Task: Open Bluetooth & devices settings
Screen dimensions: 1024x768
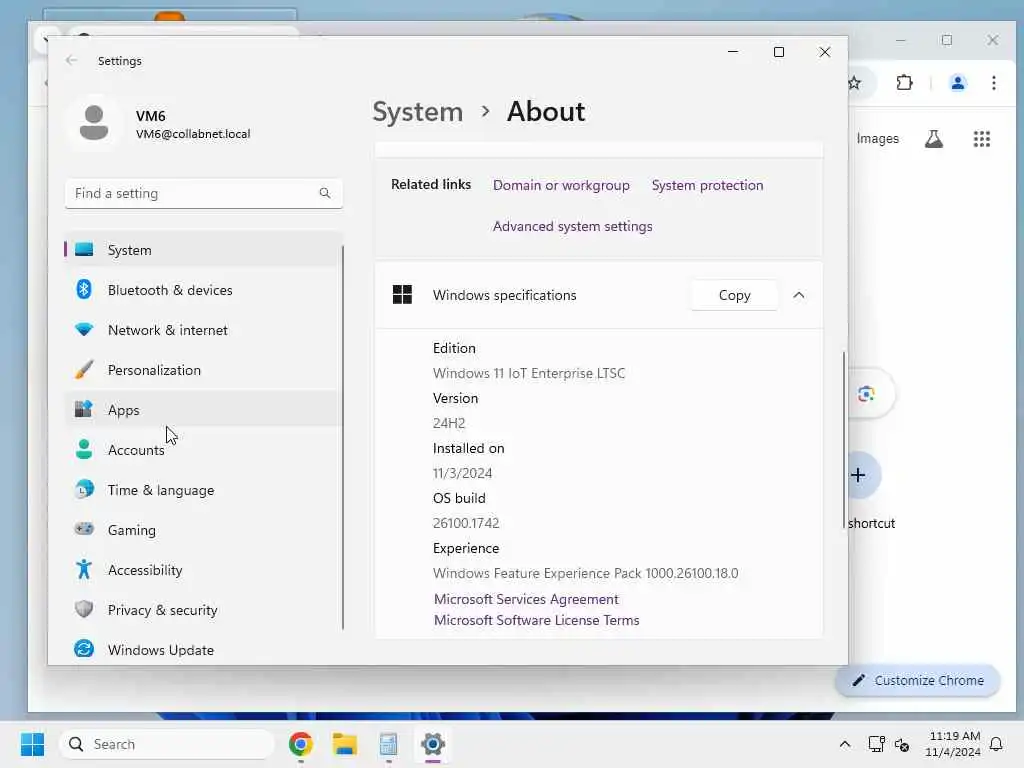Action: (x=203, y=290)
